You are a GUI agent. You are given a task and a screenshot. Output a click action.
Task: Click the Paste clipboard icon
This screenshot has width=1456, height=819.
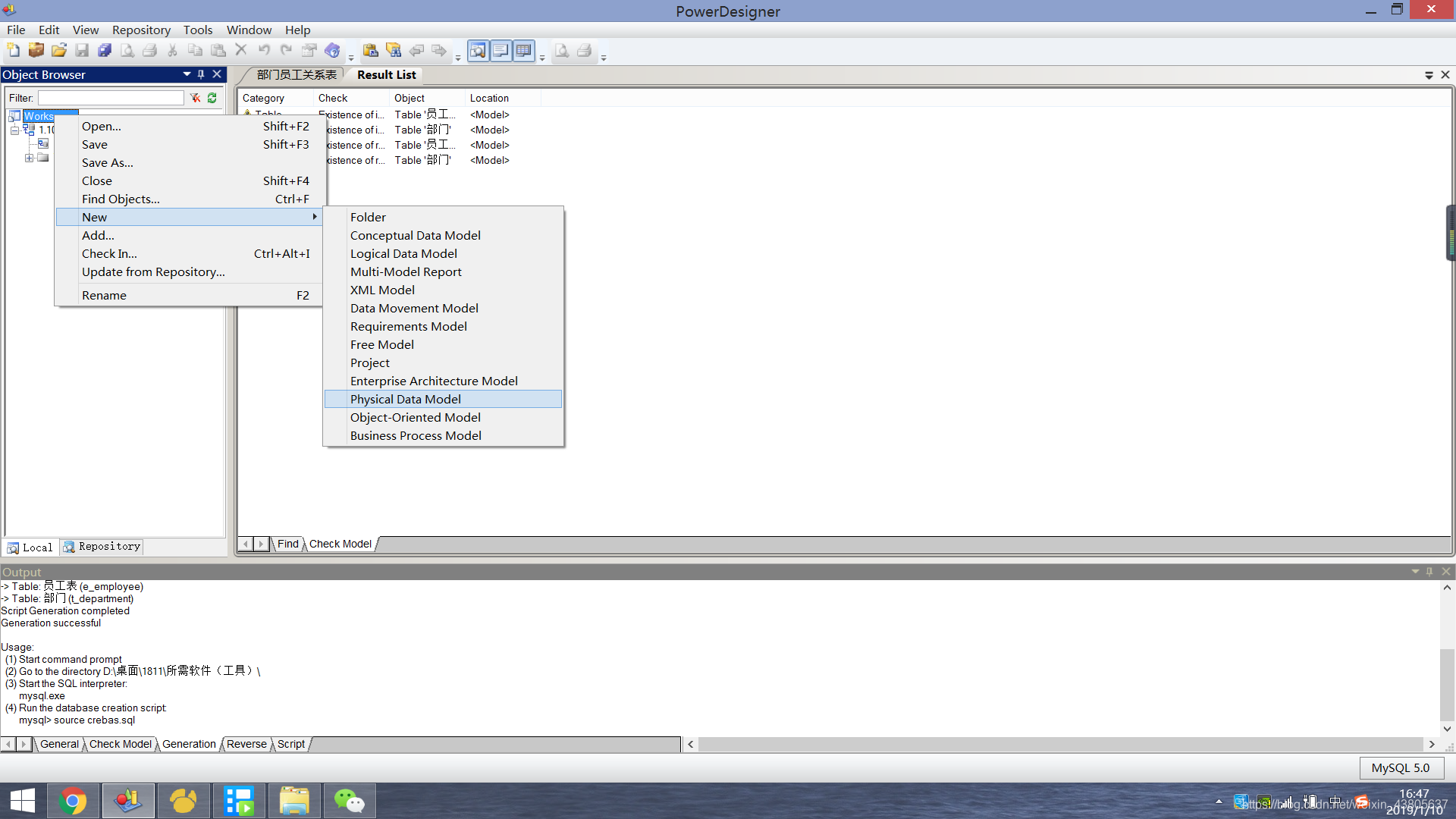click(x=218, y=51)
